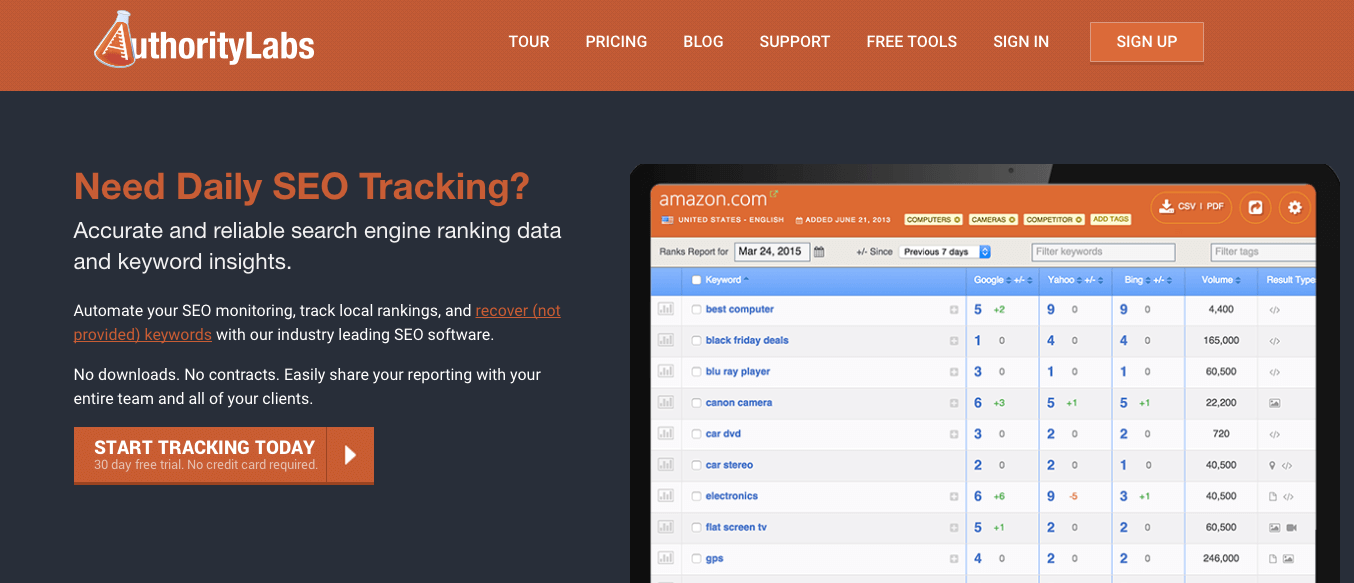The width and height of the screenshot is (1354, 583).
Task: Check the blu ray player checkbox
Action: click(696, 372)
